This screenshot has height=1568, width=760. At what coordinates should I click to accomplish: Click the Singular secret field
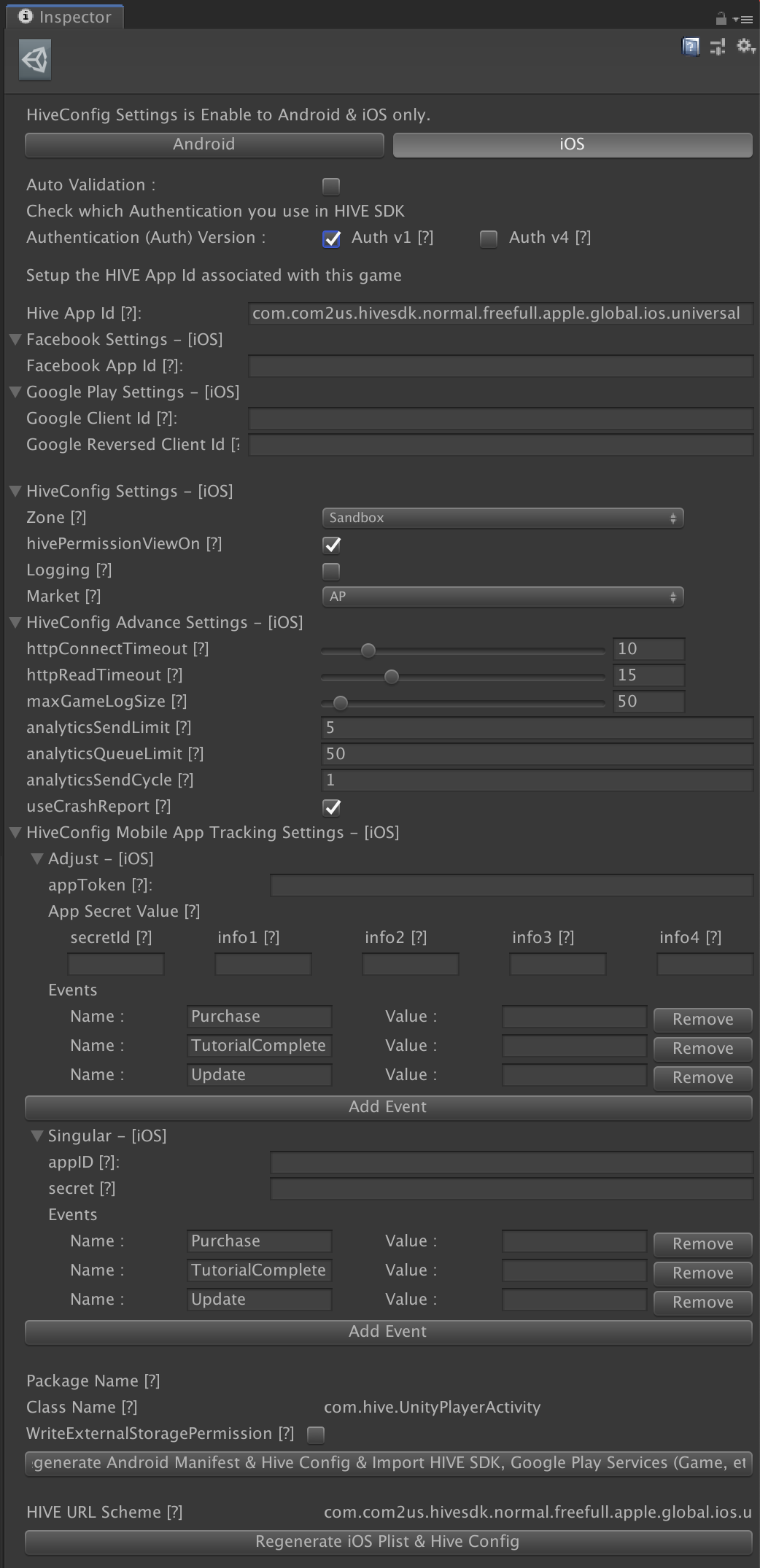click(511, 1189)
